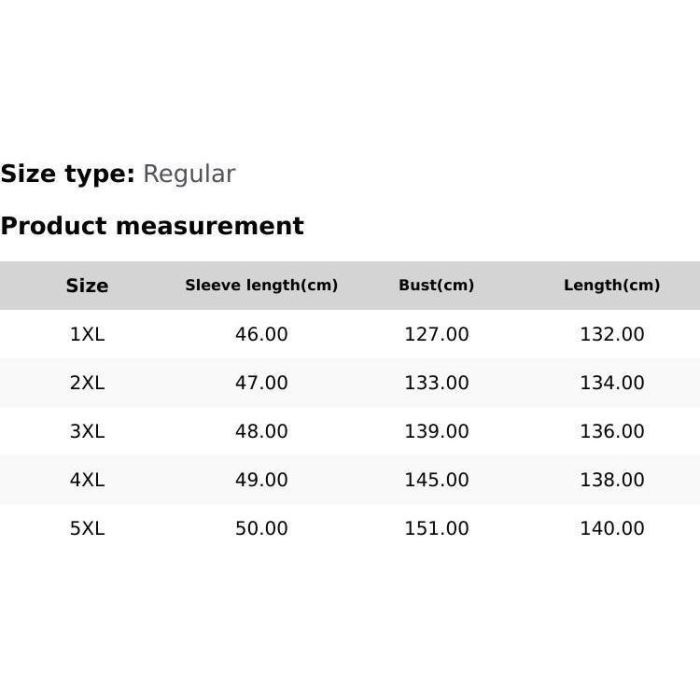Viewport: 700px width, 700px height.
Task: Click length value 140.00
Action: coord(612,528)
